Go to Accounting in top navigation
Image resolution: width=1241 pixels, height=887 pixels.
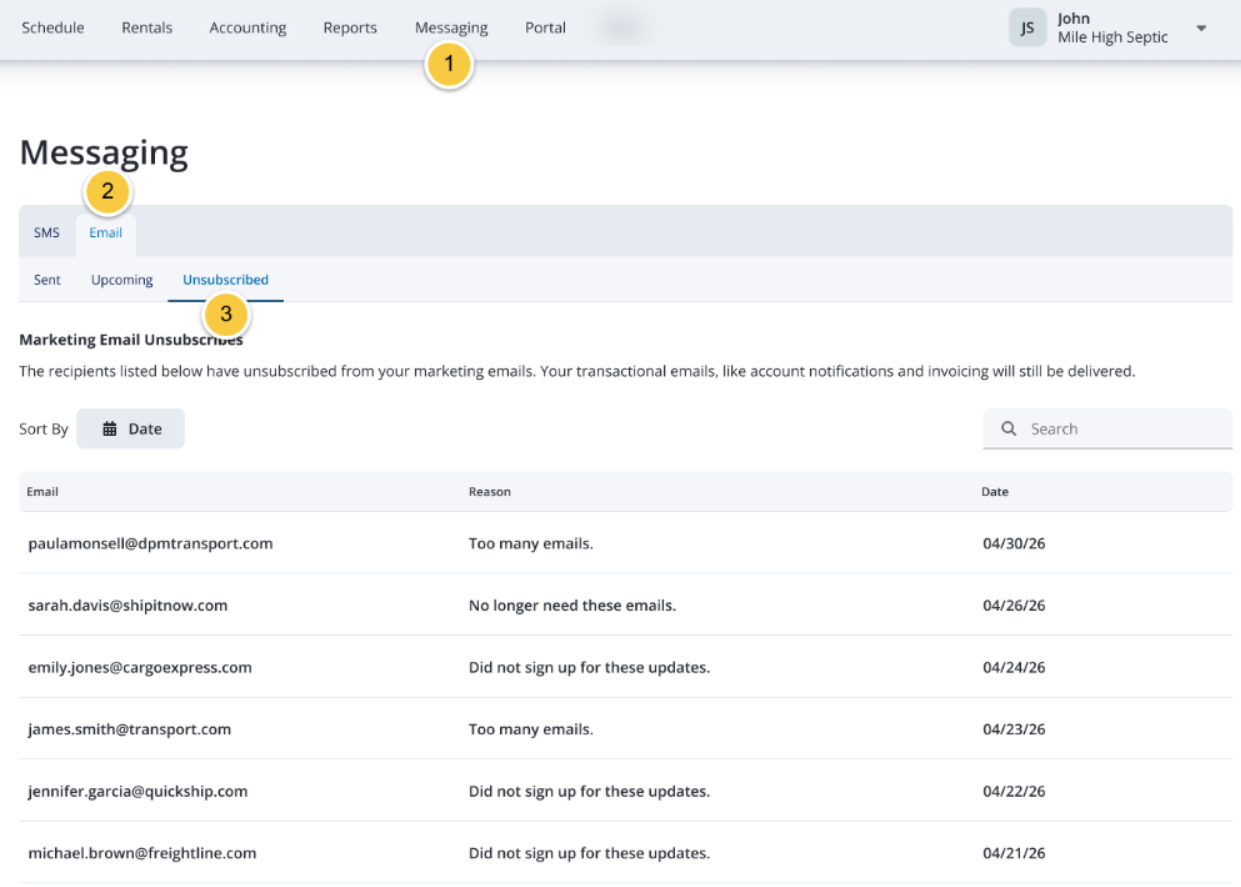click(x=248, y=28)
